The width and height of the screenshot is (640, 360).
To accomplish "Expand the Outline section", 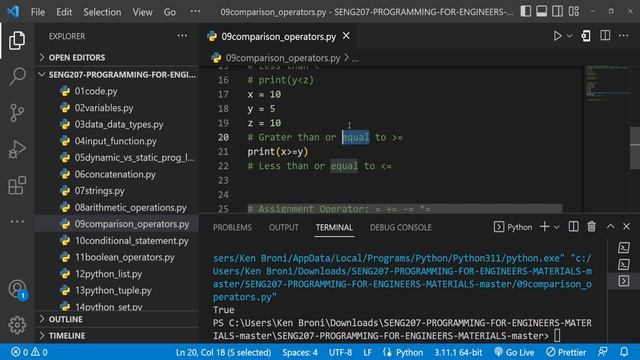I will [x=116, y=319].
